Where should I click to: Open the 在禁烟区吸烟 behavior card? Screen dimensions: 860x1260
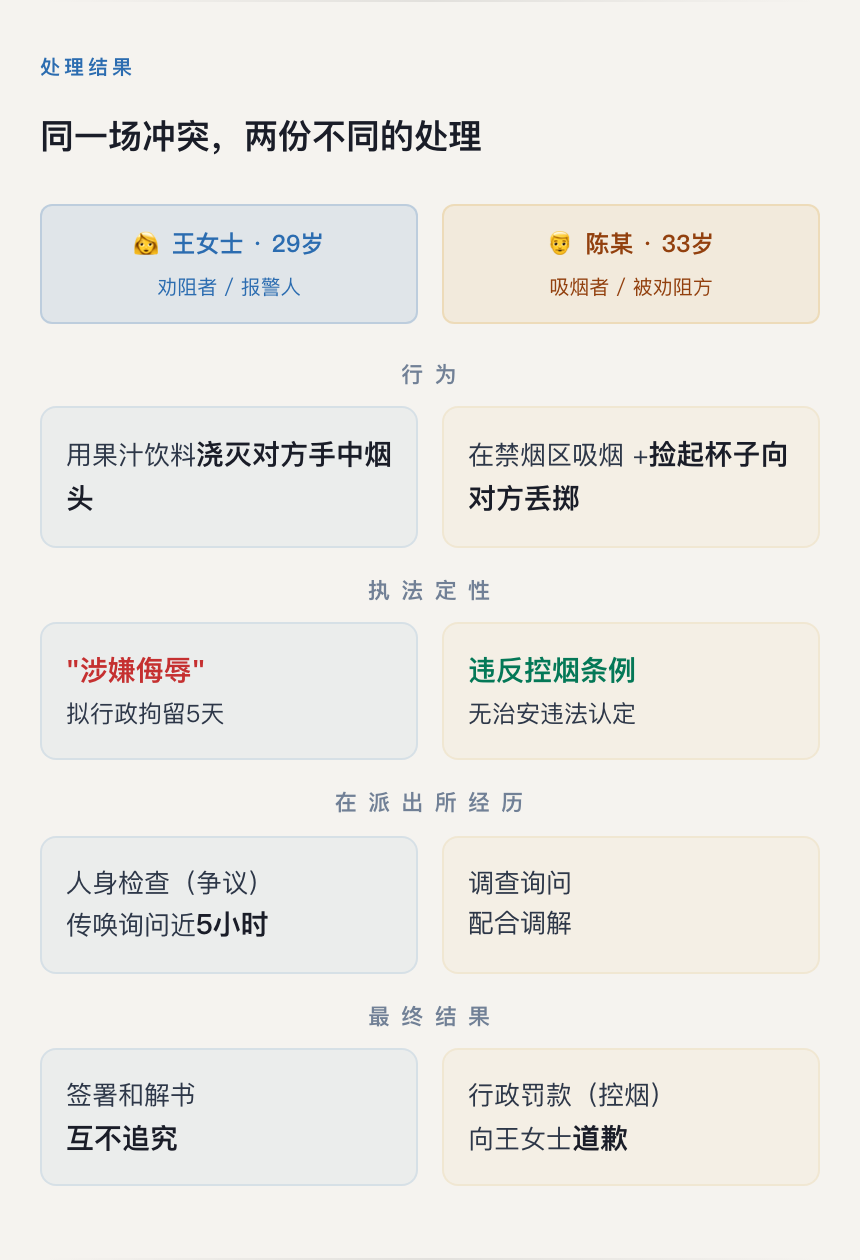pyautogui.click(x=631, y=477)
